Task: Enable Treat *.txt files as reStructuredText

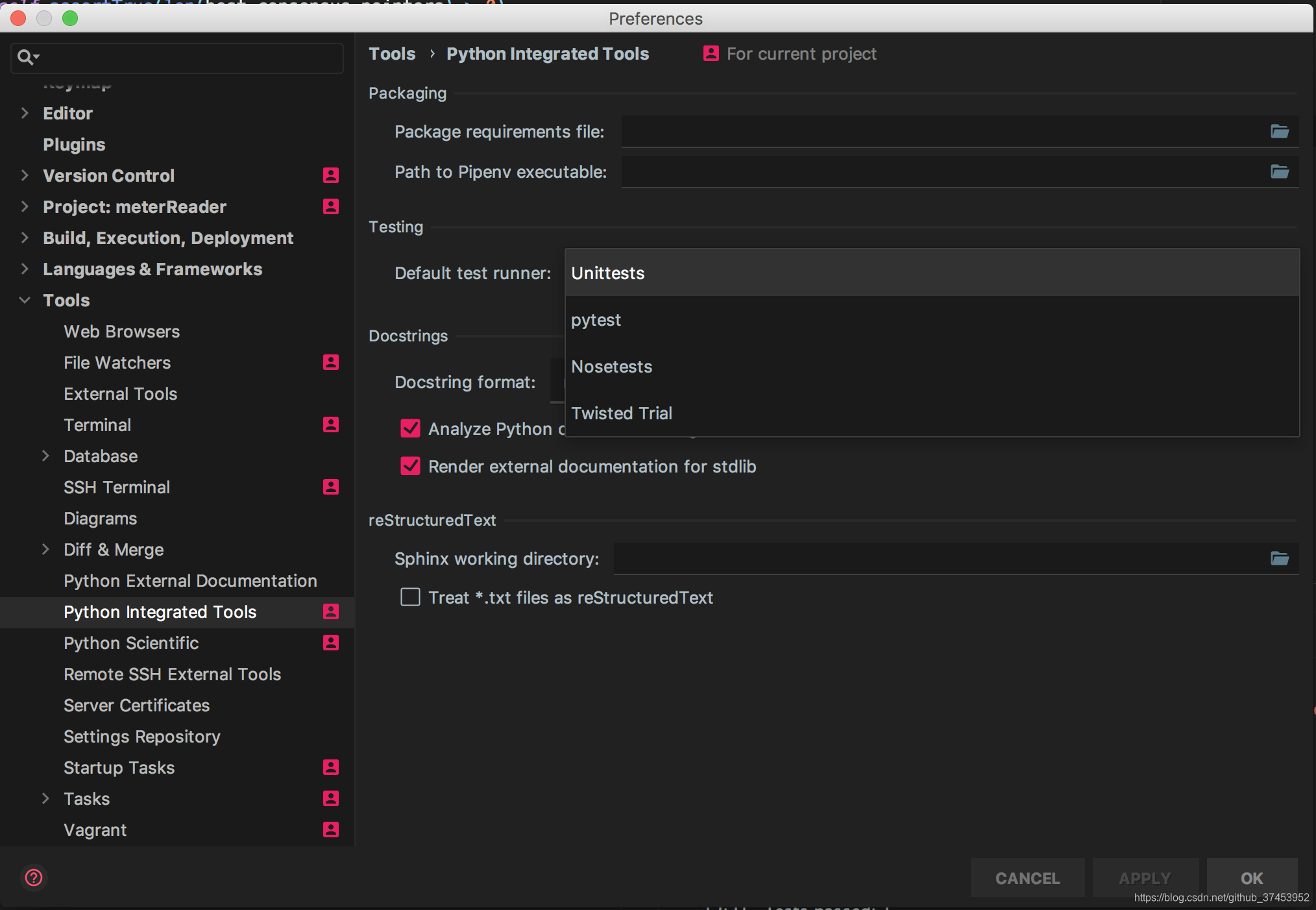Action: (x=410, y=597)
